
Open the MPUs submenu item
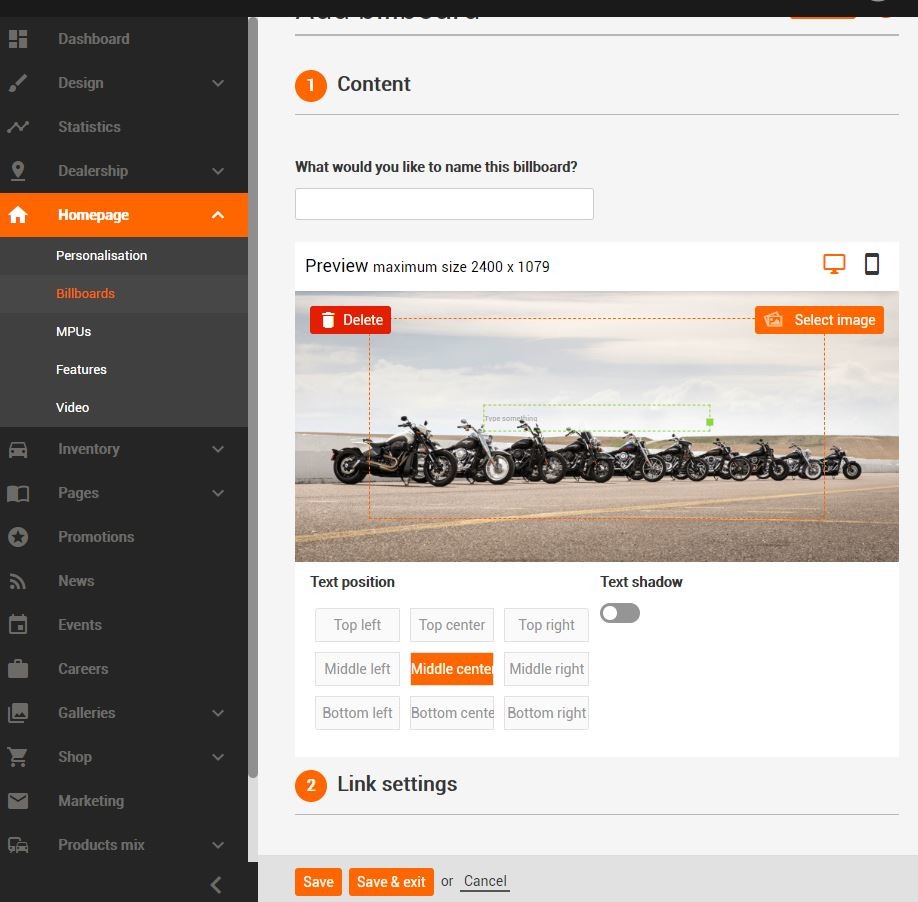click(74, 331)
